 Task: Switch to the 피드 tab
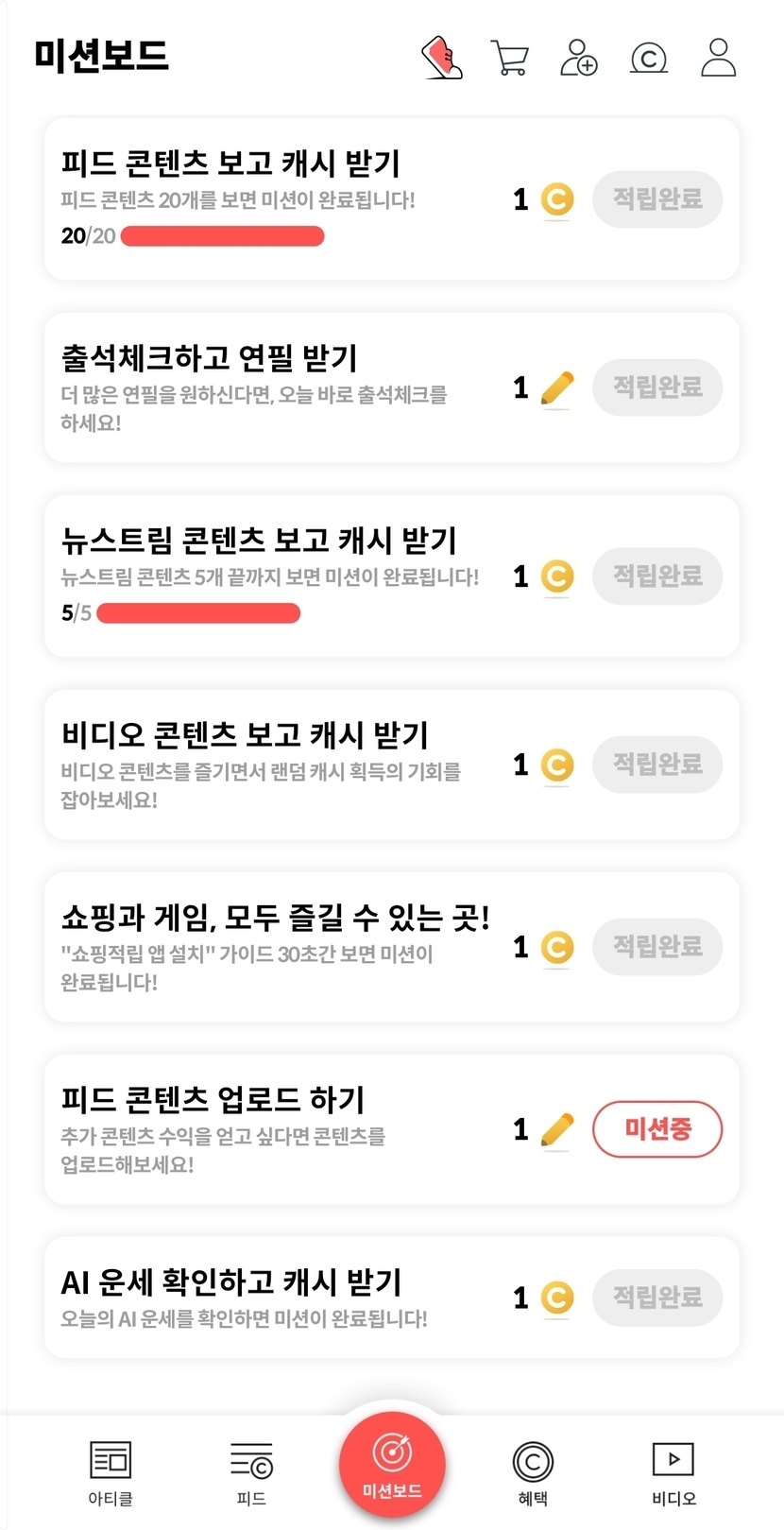point(251,1471)
